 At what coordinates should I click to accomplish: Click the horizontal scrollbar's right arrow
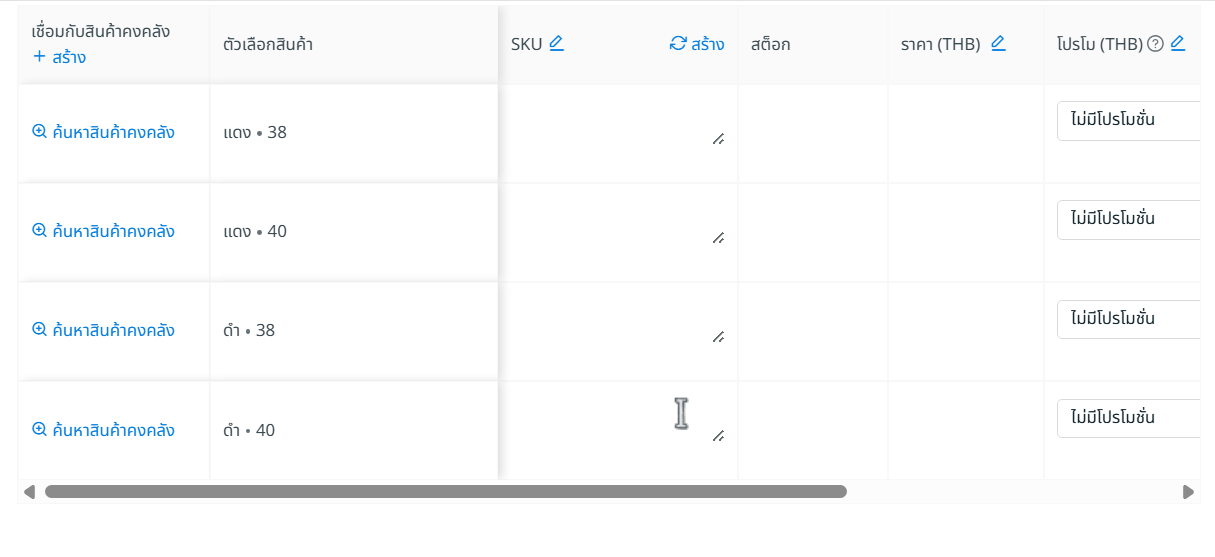pyautogui.click(x=1188, y=492)
